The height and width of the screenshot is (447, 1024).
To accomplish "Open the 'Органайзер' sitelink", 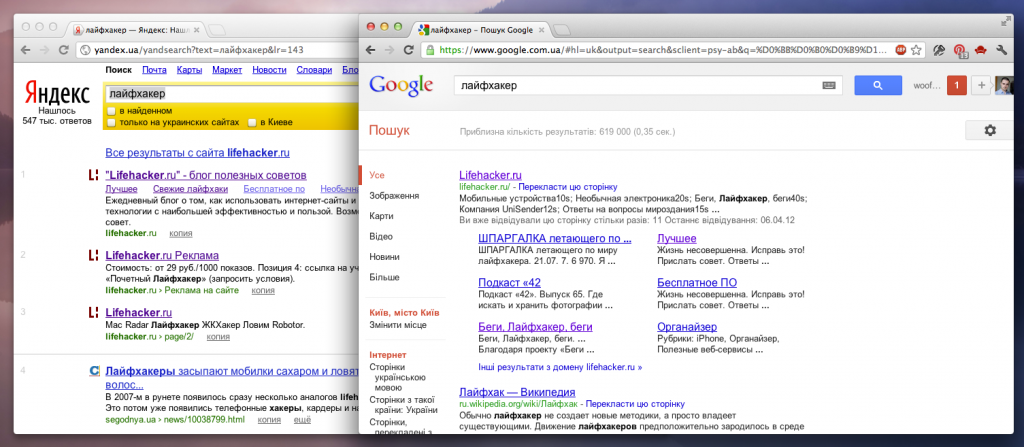I will point(687,327).
